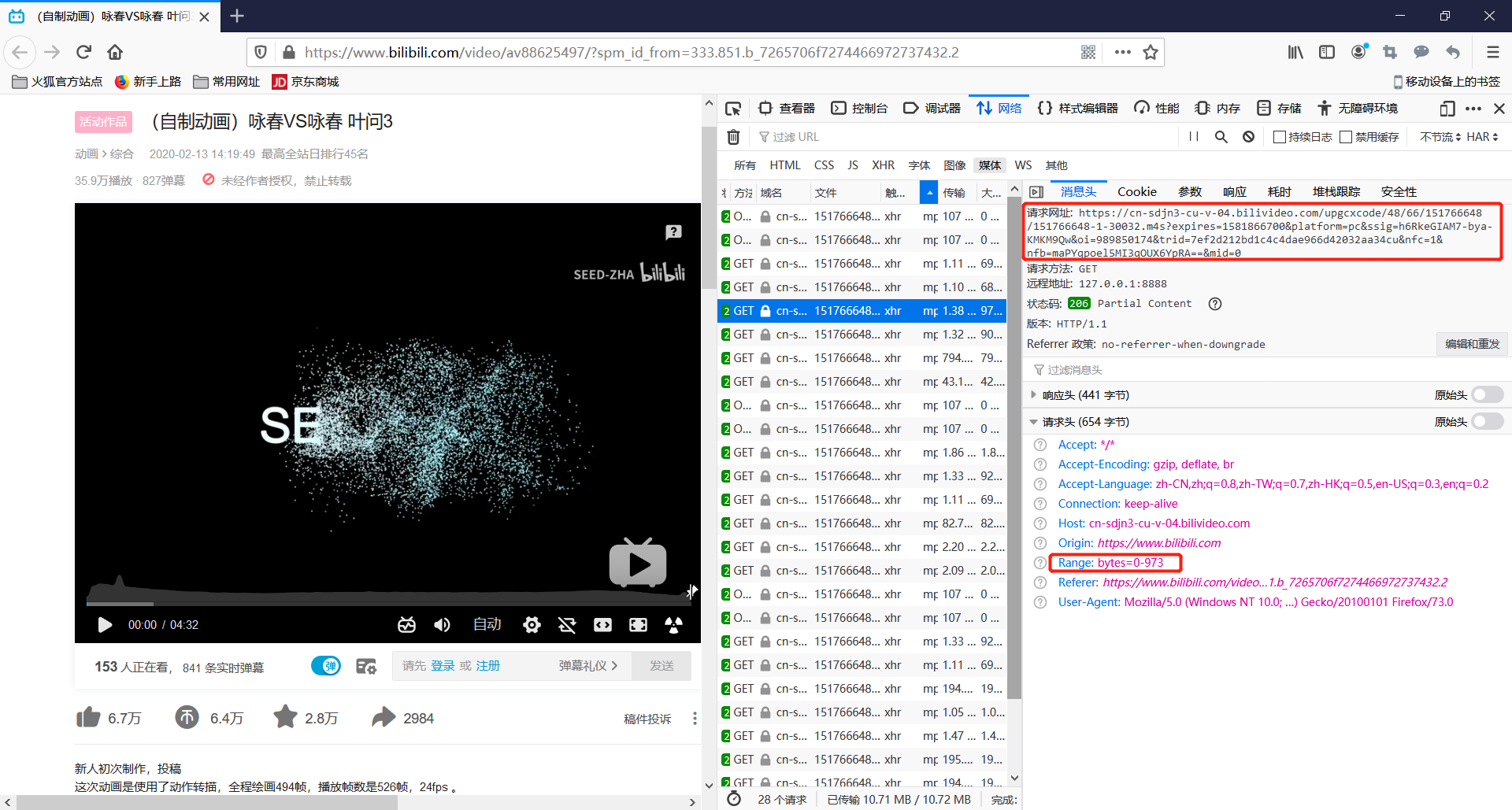Toggle the loop playback icon
1512x810 pixels.
pos(567,625)
